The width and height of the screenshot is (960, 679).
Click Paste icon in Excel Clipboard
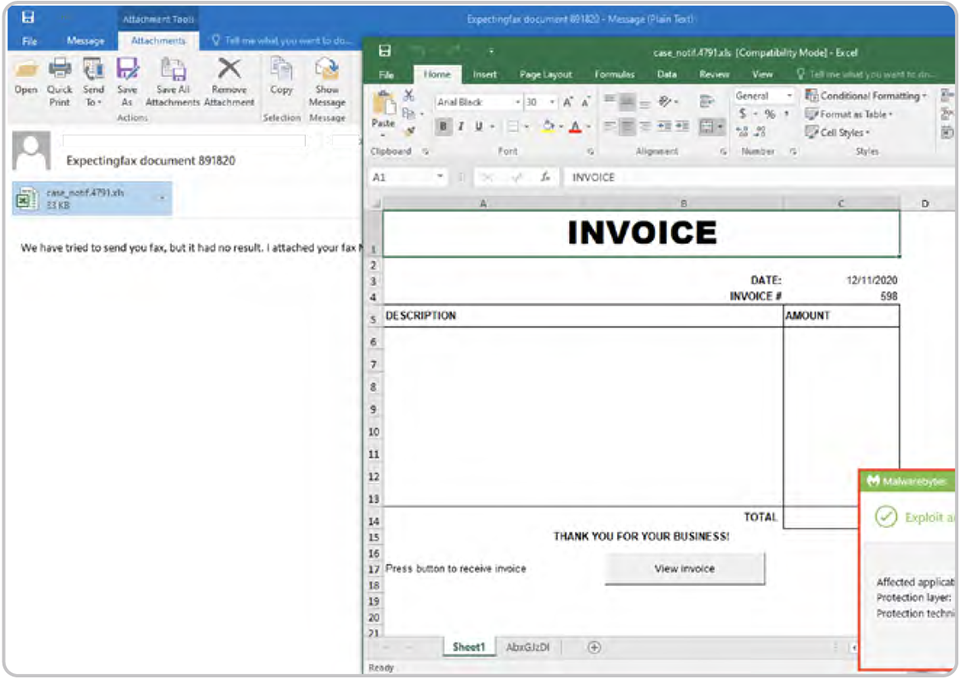click(x=383, y=104)
